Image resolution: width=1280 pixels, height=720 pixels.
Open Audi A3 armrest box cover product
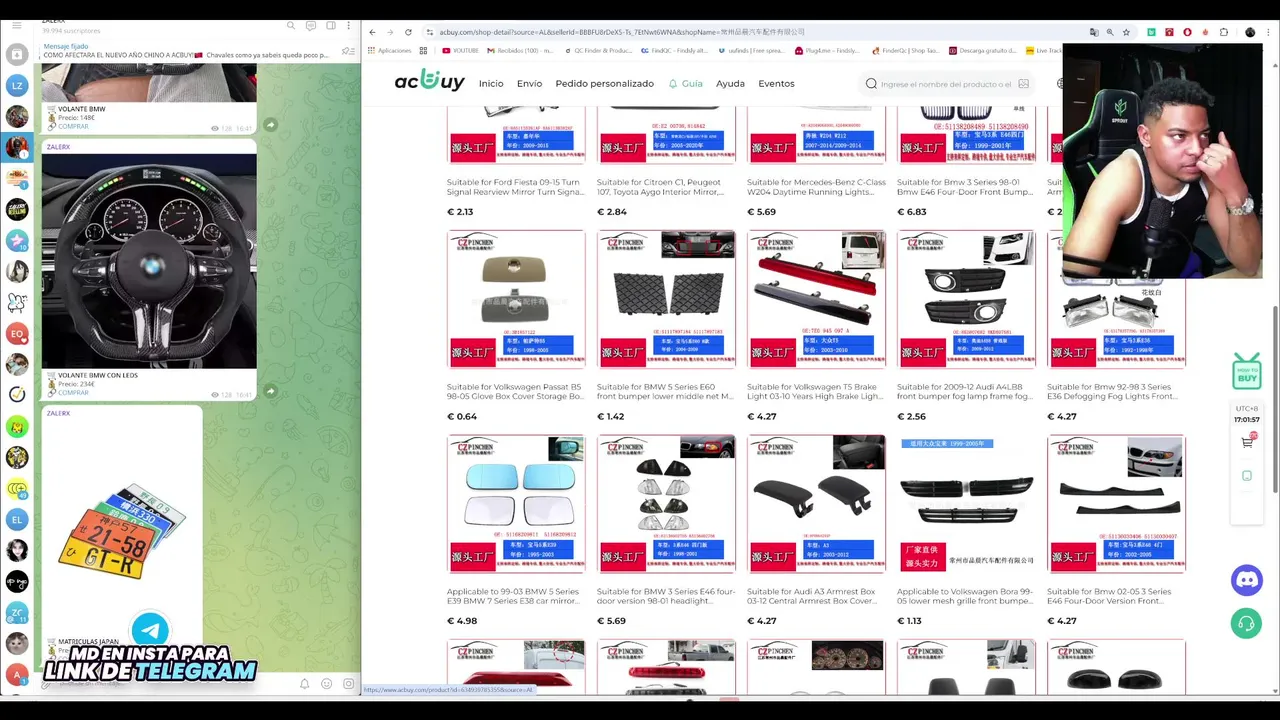coord(816,503)
